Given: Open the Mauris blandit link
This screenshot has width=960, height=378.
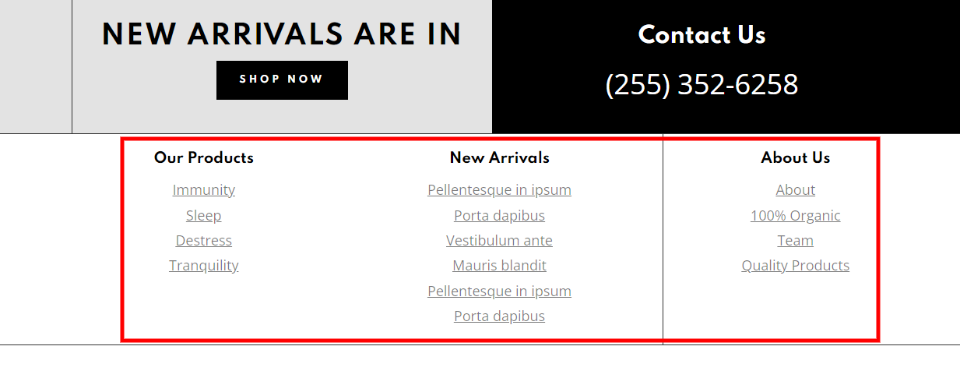Looking at the screenshot, I should (499, 266).
